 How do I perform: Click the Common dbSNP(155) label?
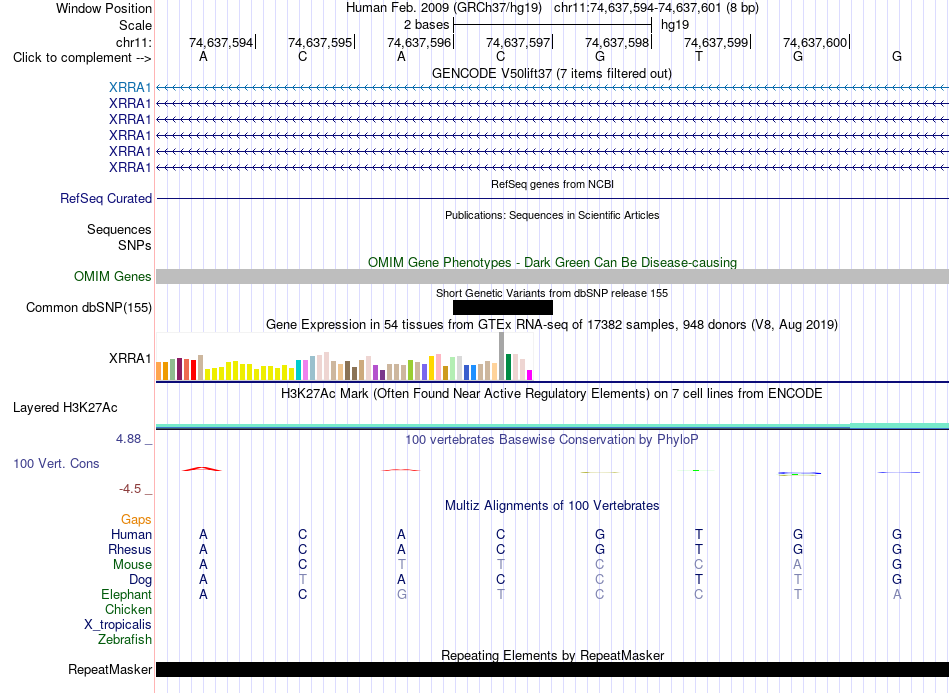[89, 307]
